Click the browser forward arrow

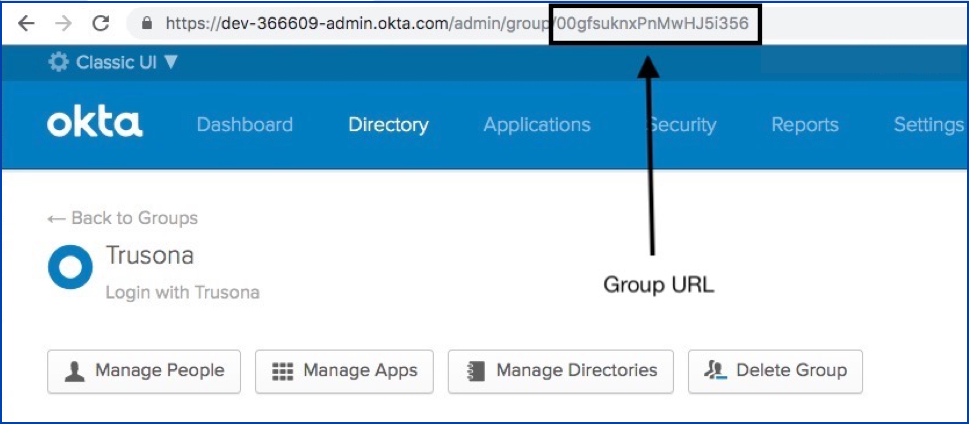tap(63, 23)
